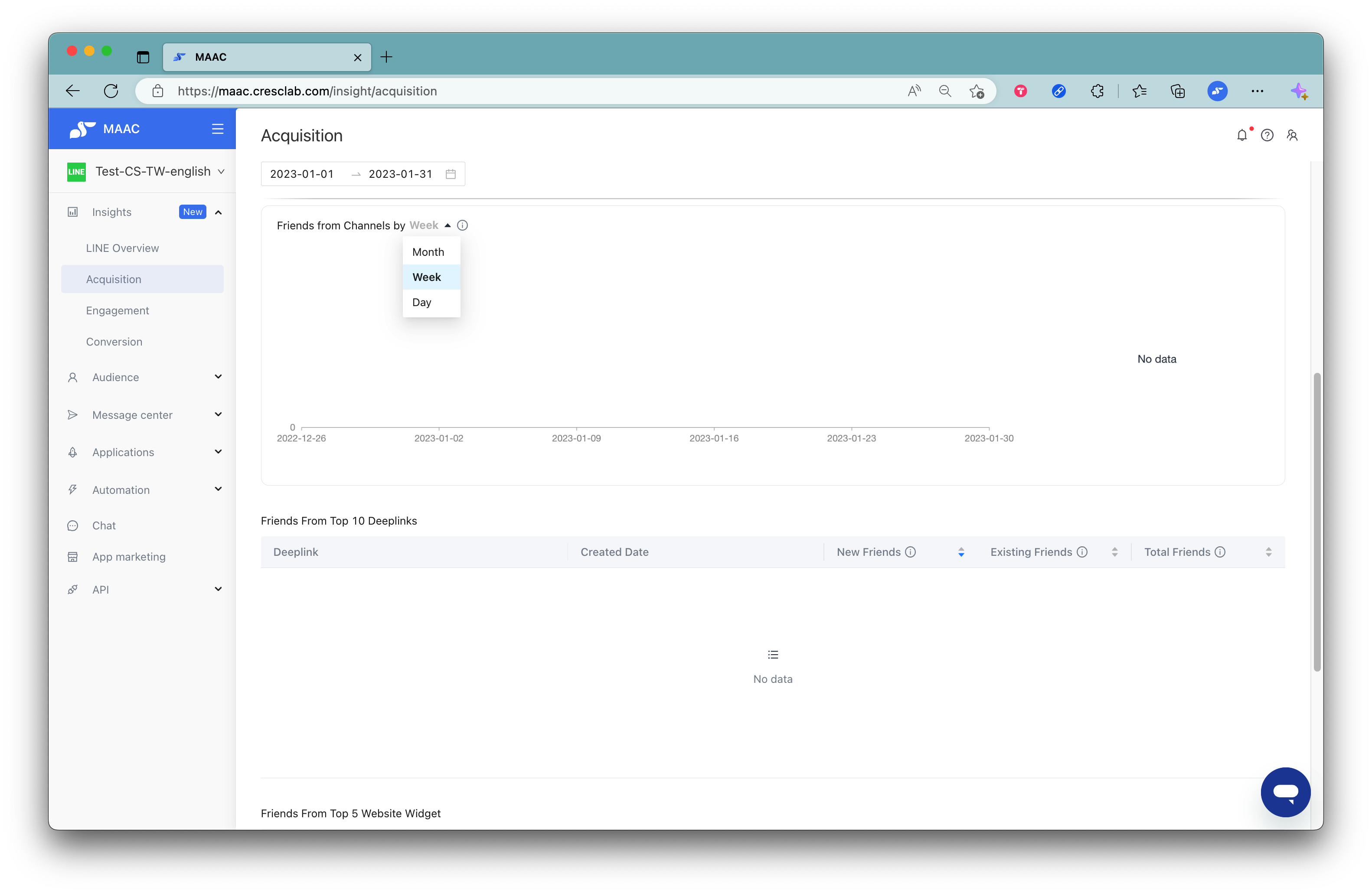Show Existing Friends column info
The image size is (1372, 894).
coord(1082,552)
